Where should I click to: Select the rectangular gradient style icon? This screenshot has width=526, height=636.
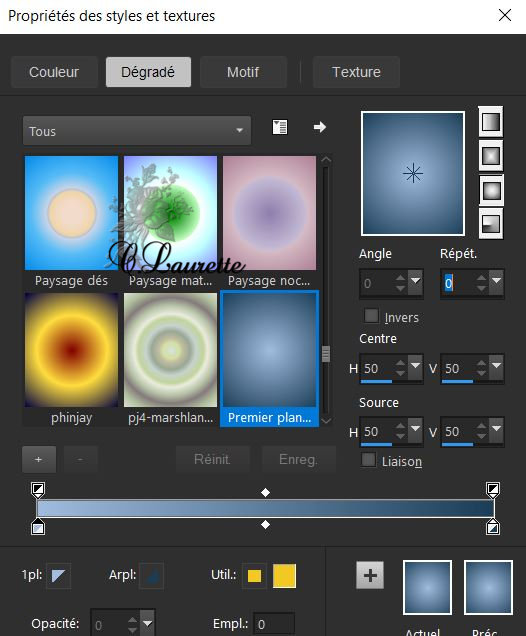click(491, 155)
